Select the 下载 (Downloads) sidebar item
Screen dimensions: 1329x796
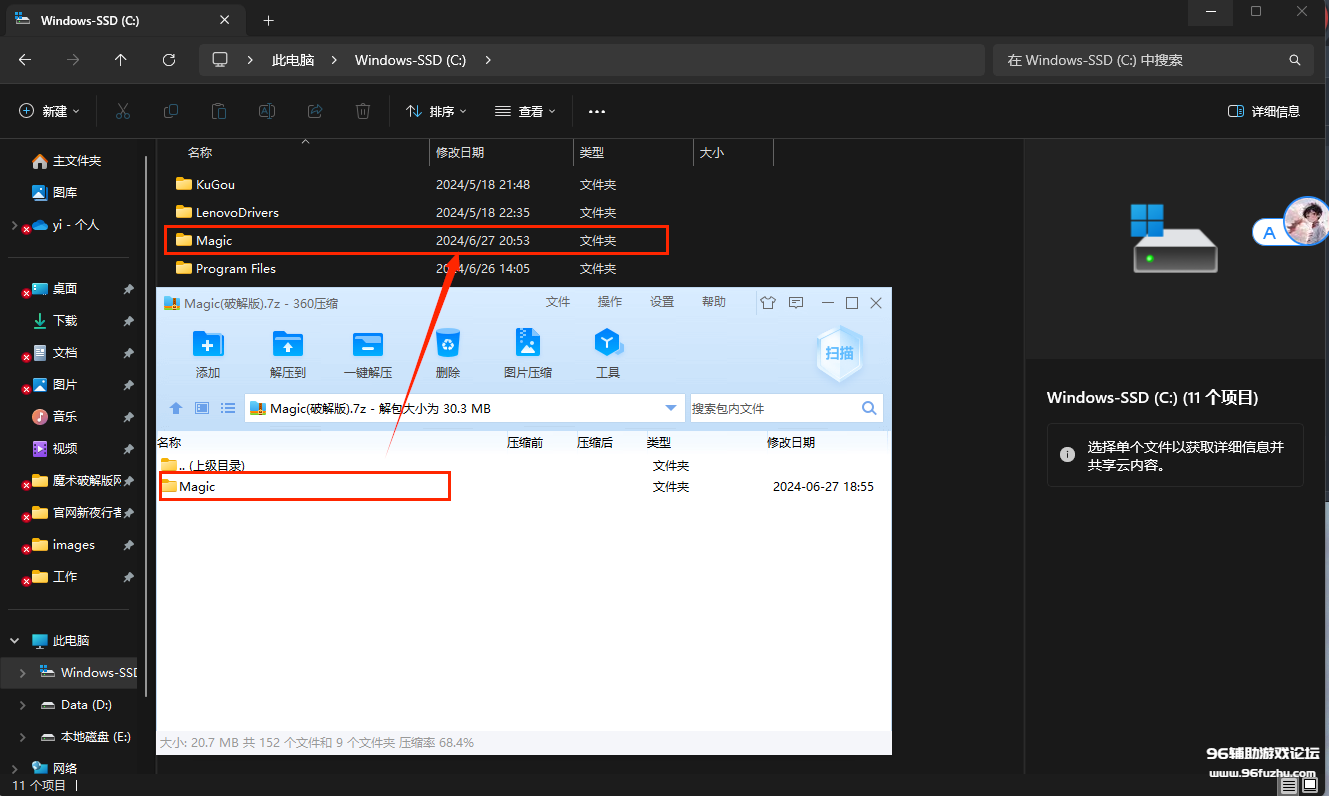tap(65, 321)
